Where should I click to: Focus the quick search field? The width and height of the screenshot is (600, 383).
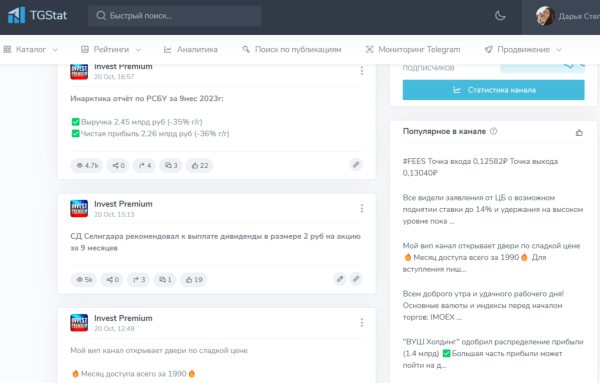click(175, 16)
